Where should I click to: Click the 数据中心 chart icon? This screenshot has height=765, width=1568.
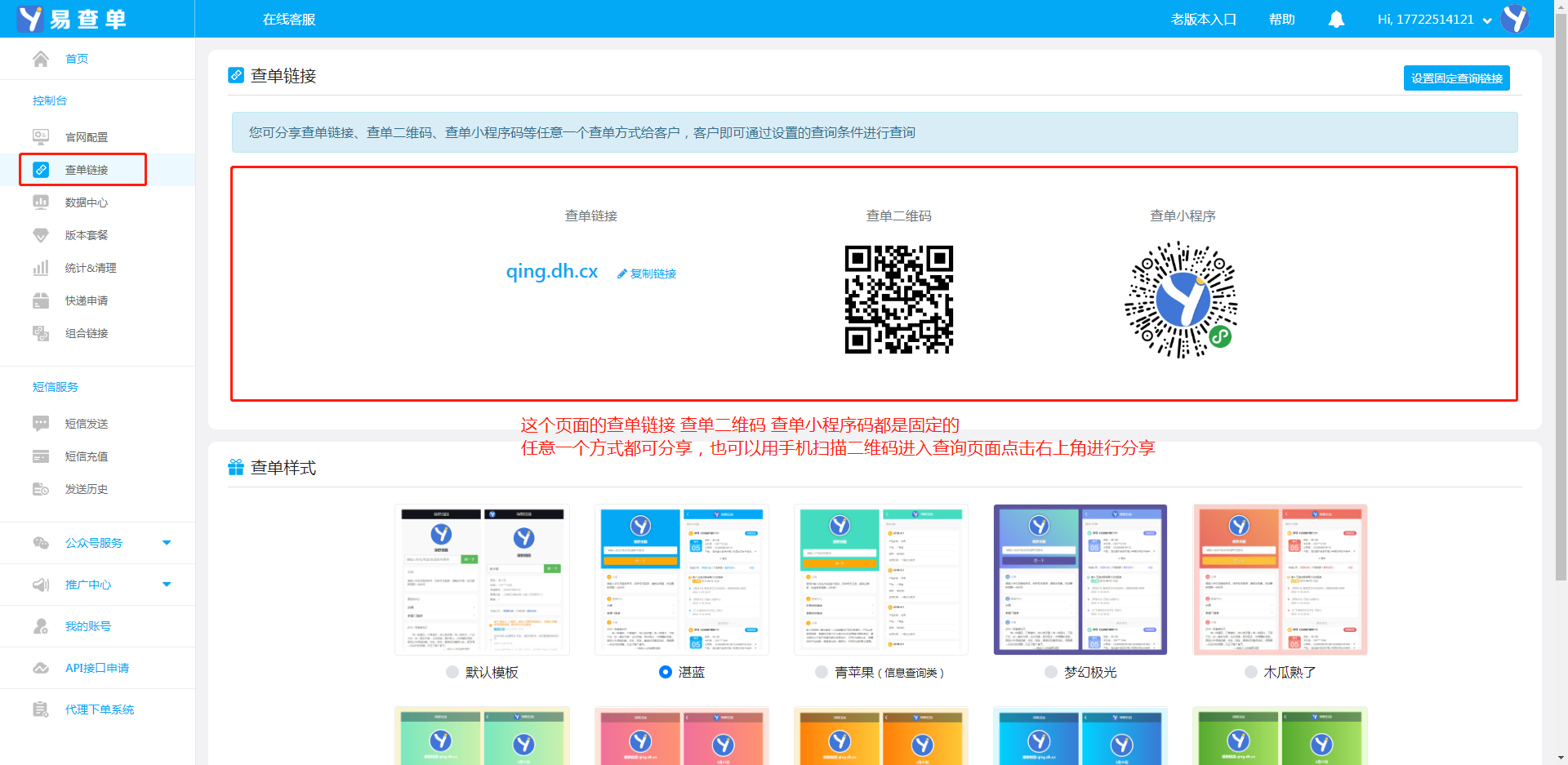point(41,202)
